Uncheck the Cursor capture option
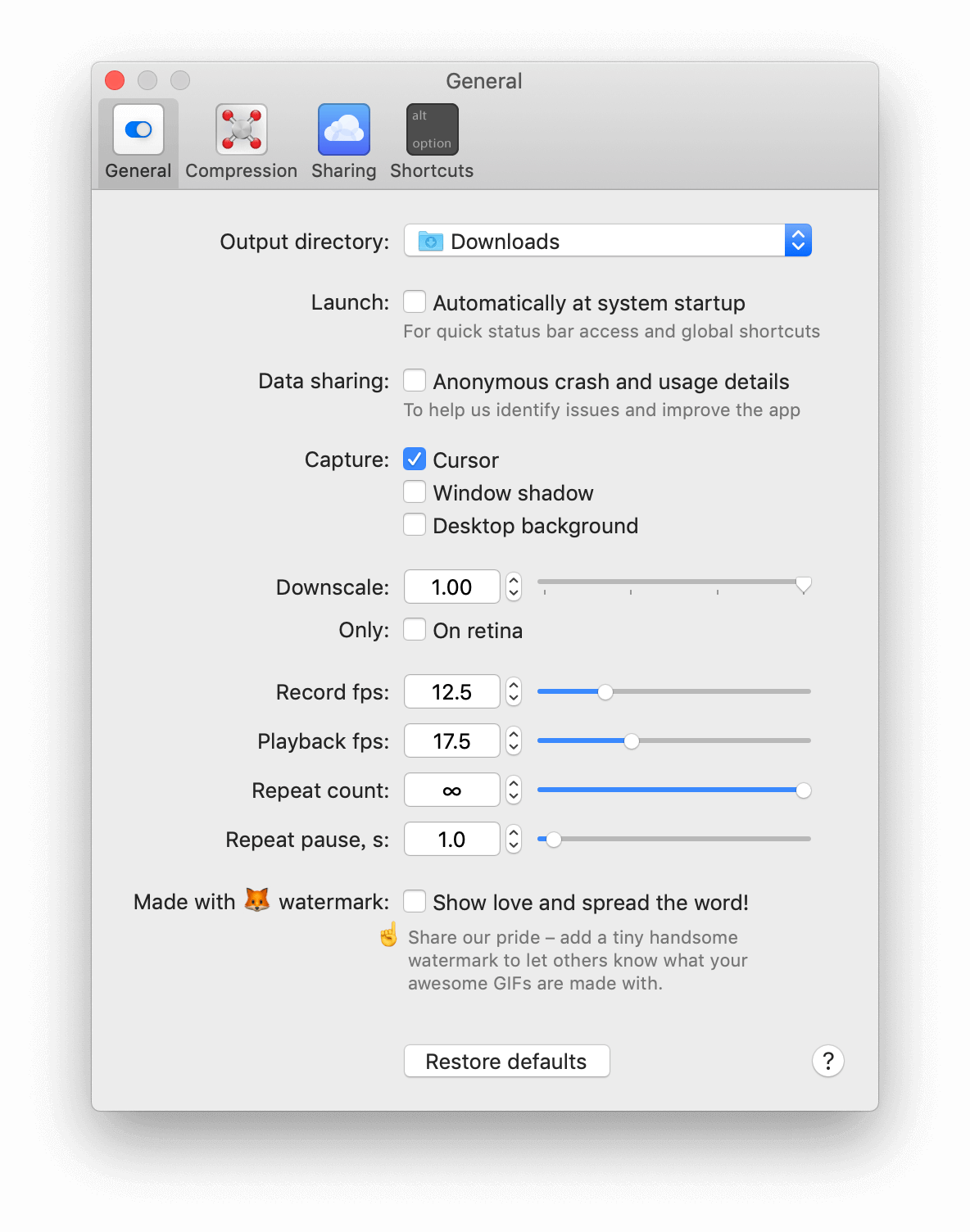The height and width of the screenshot is (1232, 970). pos(415,459)
